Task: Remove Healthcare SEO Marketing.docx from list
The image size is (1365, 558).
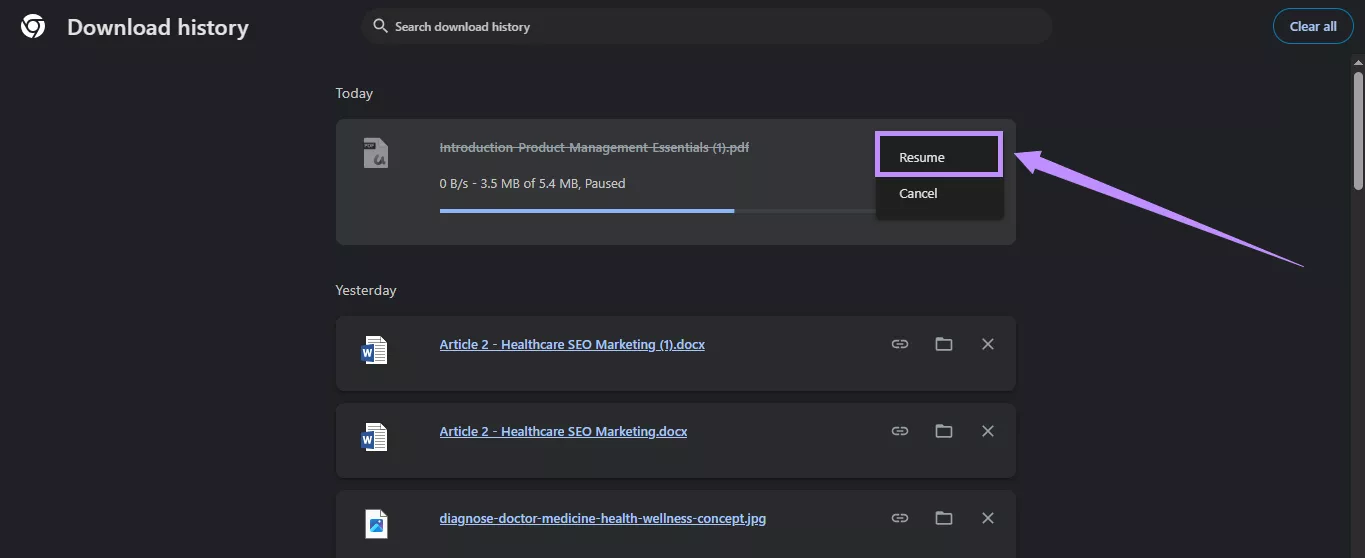Action: [988, 431]
